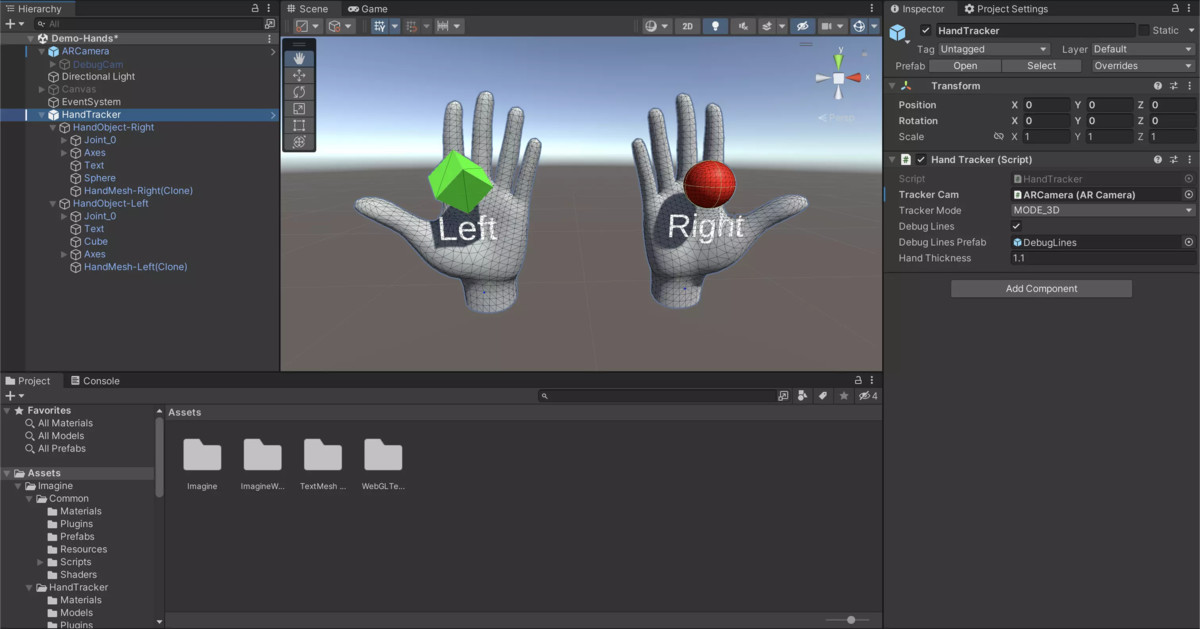The image size is (1200, 629).
Task: Click the prefab Open button in the Inspector
Action: 964,65
